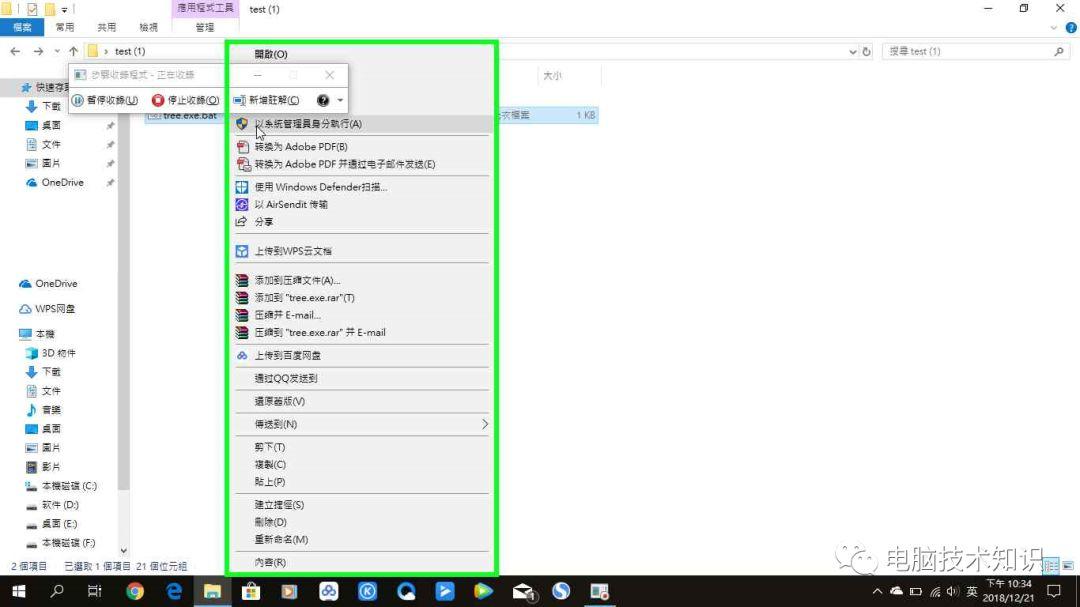Open Customize Quick Access Toolbar dropdown

[64, 10]
